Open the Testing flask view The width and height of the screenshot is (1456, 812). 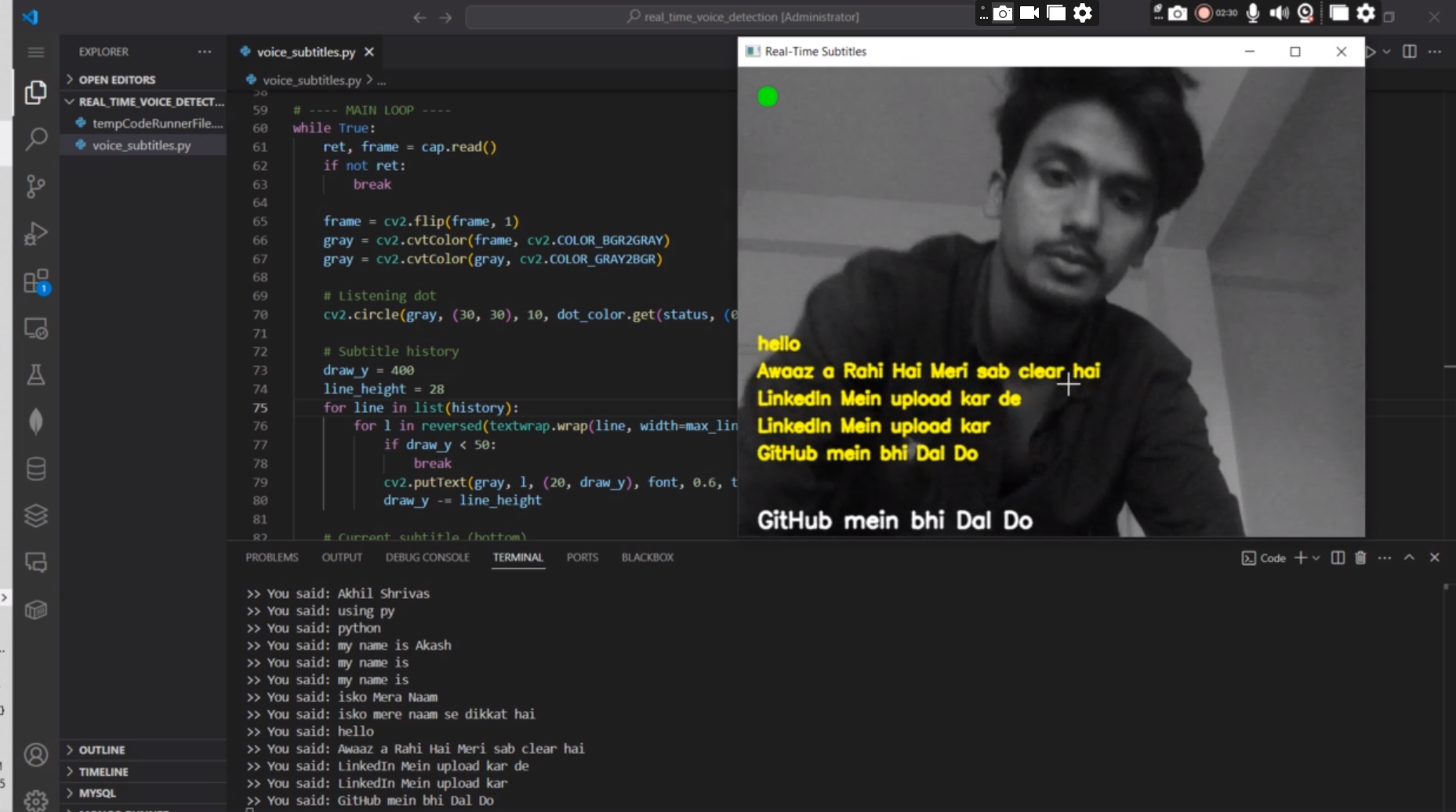click(35, 375)
